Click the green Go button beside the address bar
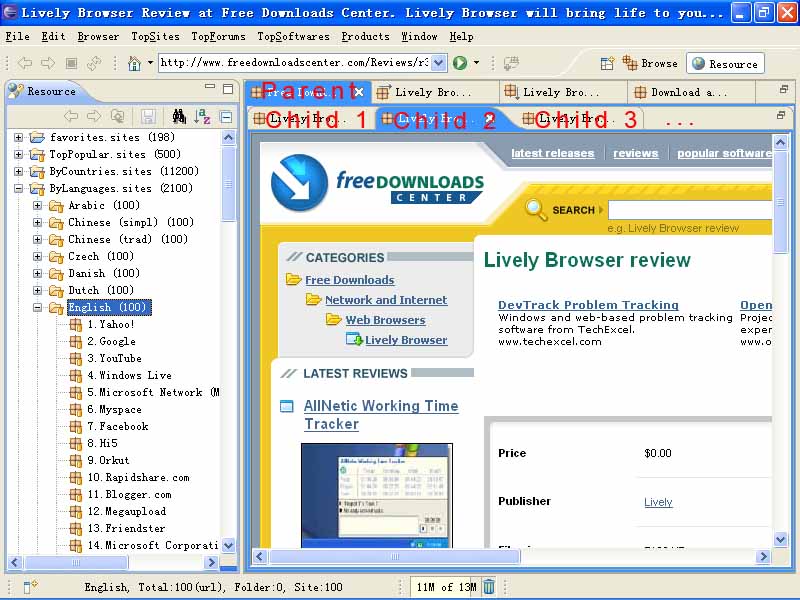 460,63
